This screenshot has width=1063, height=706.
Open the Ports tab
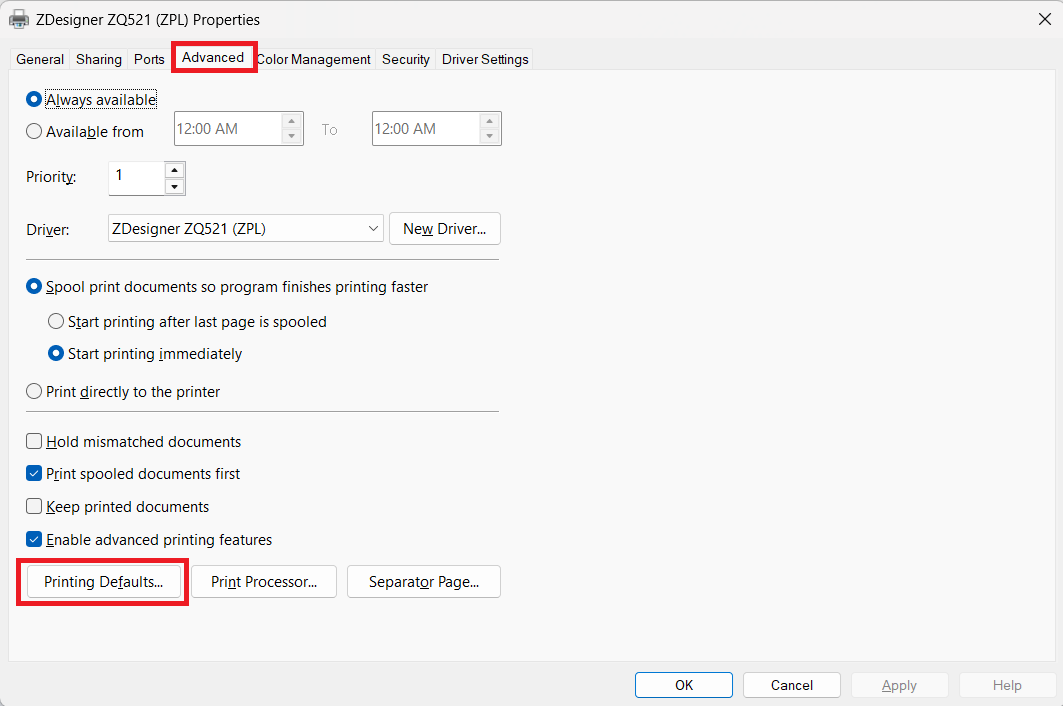(149, 59)
